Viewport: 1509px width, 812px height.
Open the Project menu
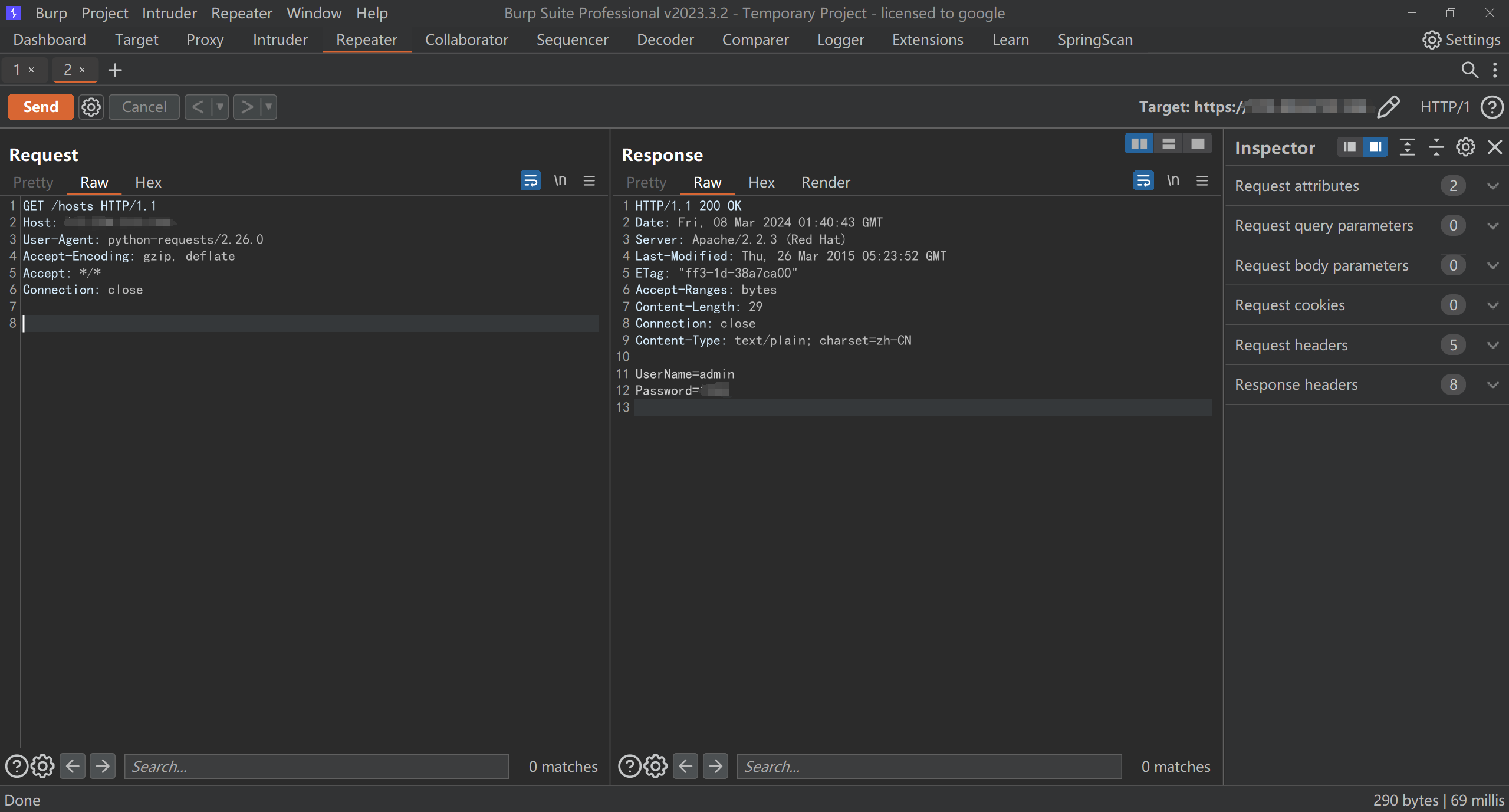click(104, 13)
